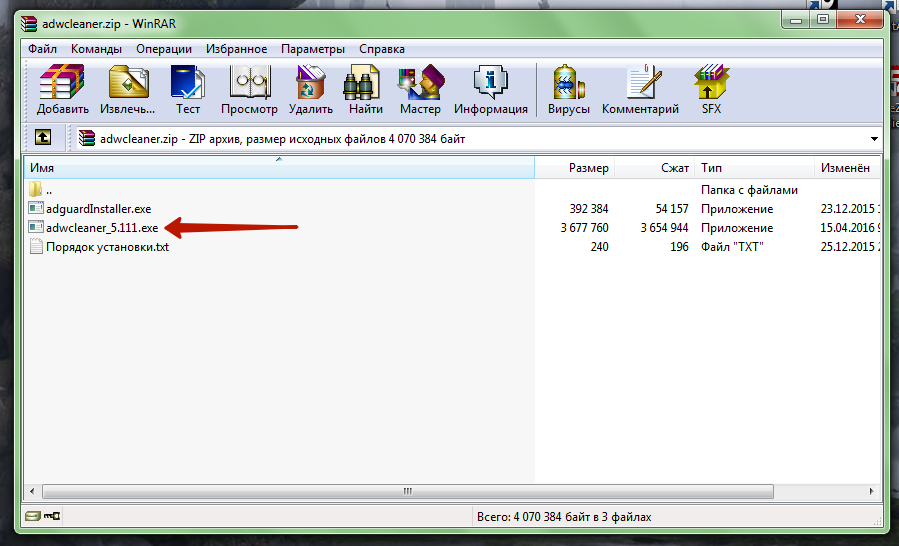Image resolution: width=899 pixels, height=546 pixels.
Task: Click the 54 157 packed size value
Action: 672,209
